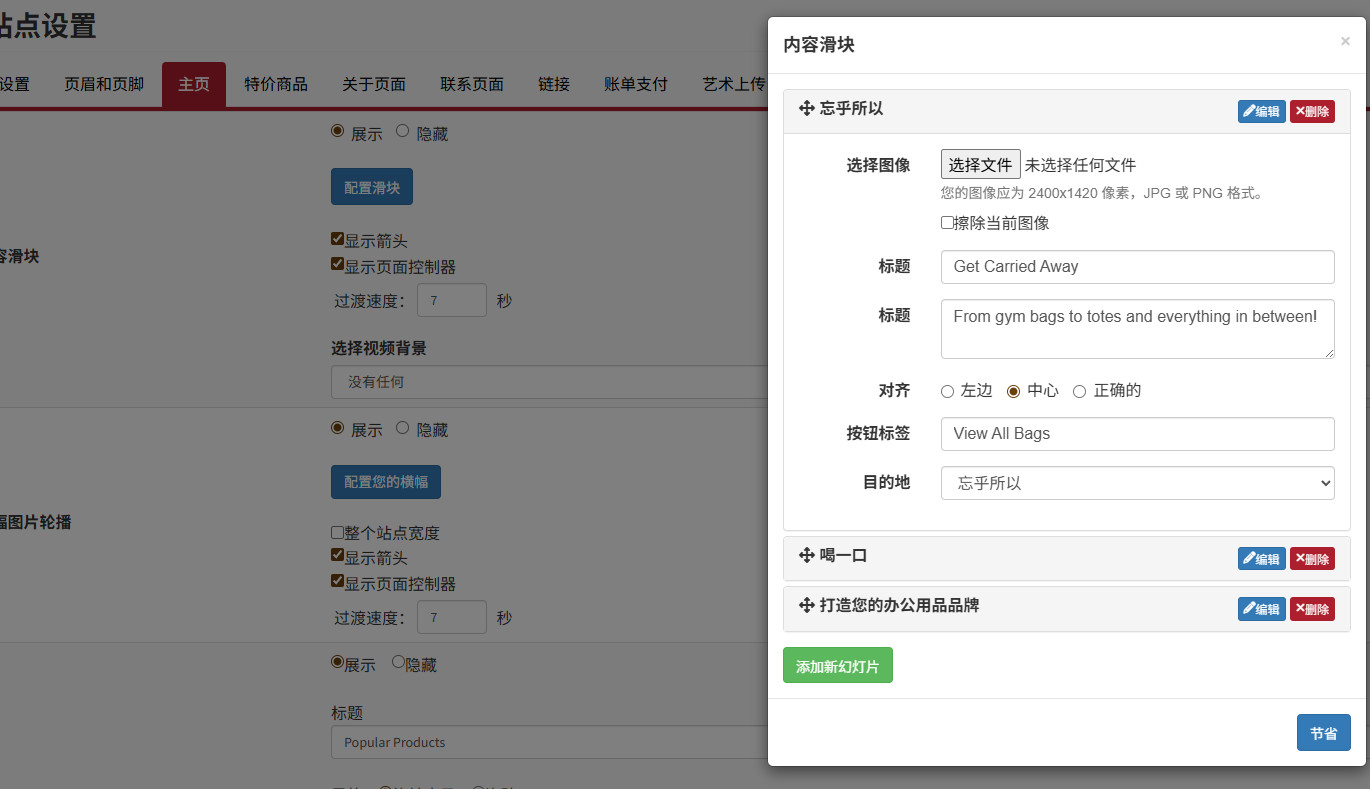Click move handle icon for 打造您的办公用品品牌 slide
Screen dimensions: 1370x789
tap(806, 605)
